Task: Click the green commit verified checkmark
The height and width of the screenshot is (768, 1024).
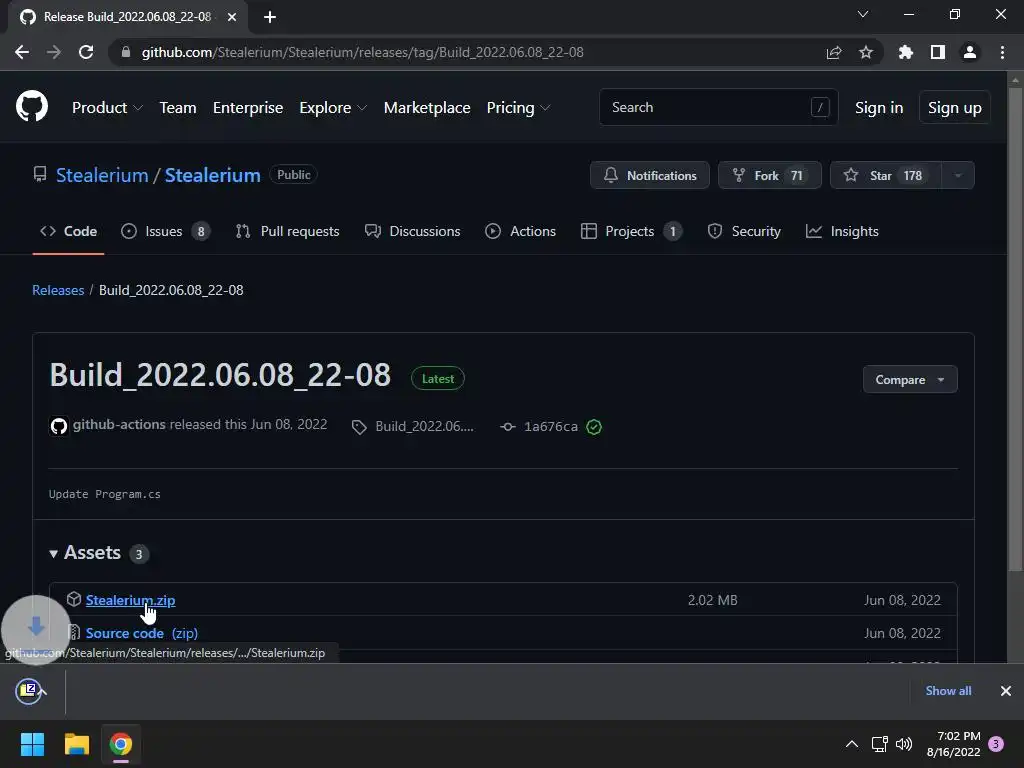Action: coord(594,426)
